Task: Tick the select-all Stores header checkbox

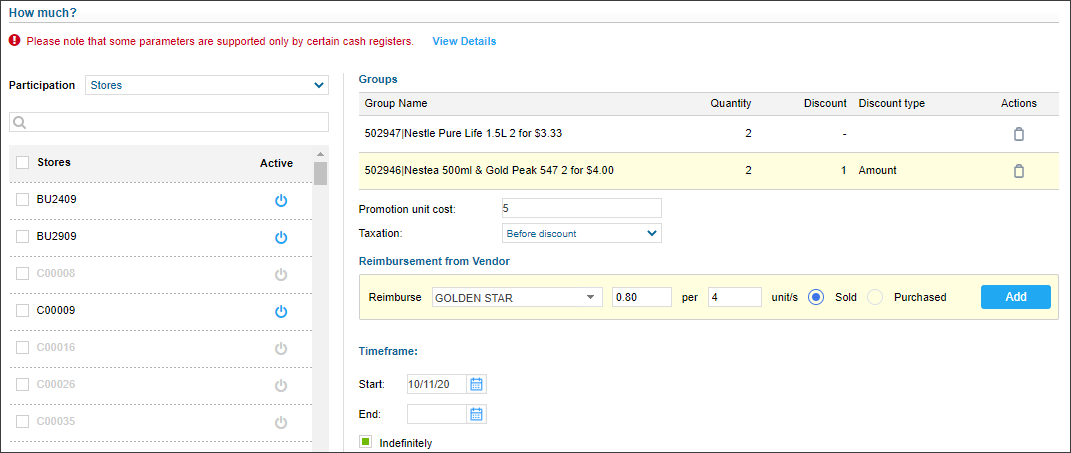Action: pos(23,163)
